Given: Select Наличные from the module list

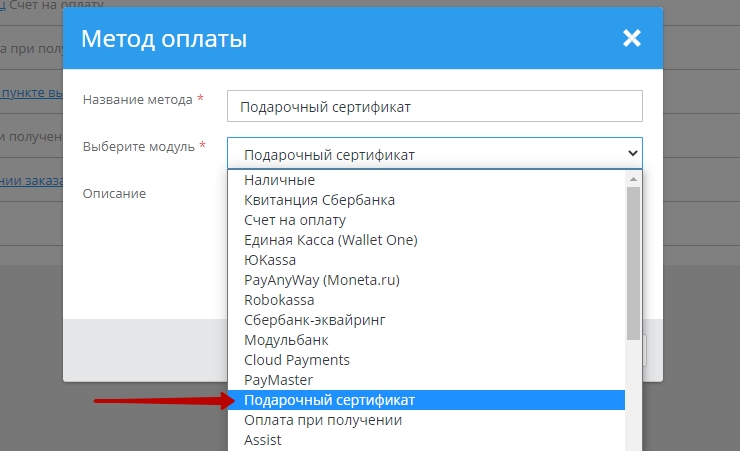Looking at the screenshot, I should (x=279, y=180).
